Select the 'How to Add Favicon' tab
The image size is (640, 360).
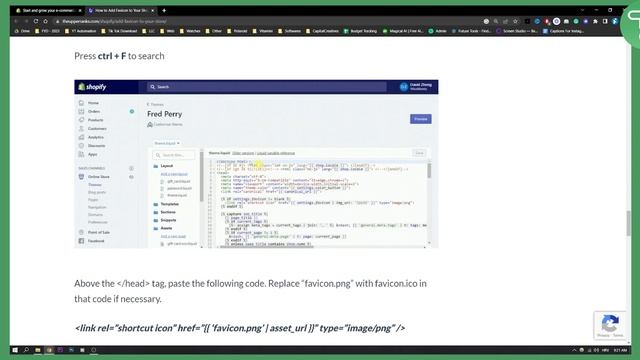[121, 10]
